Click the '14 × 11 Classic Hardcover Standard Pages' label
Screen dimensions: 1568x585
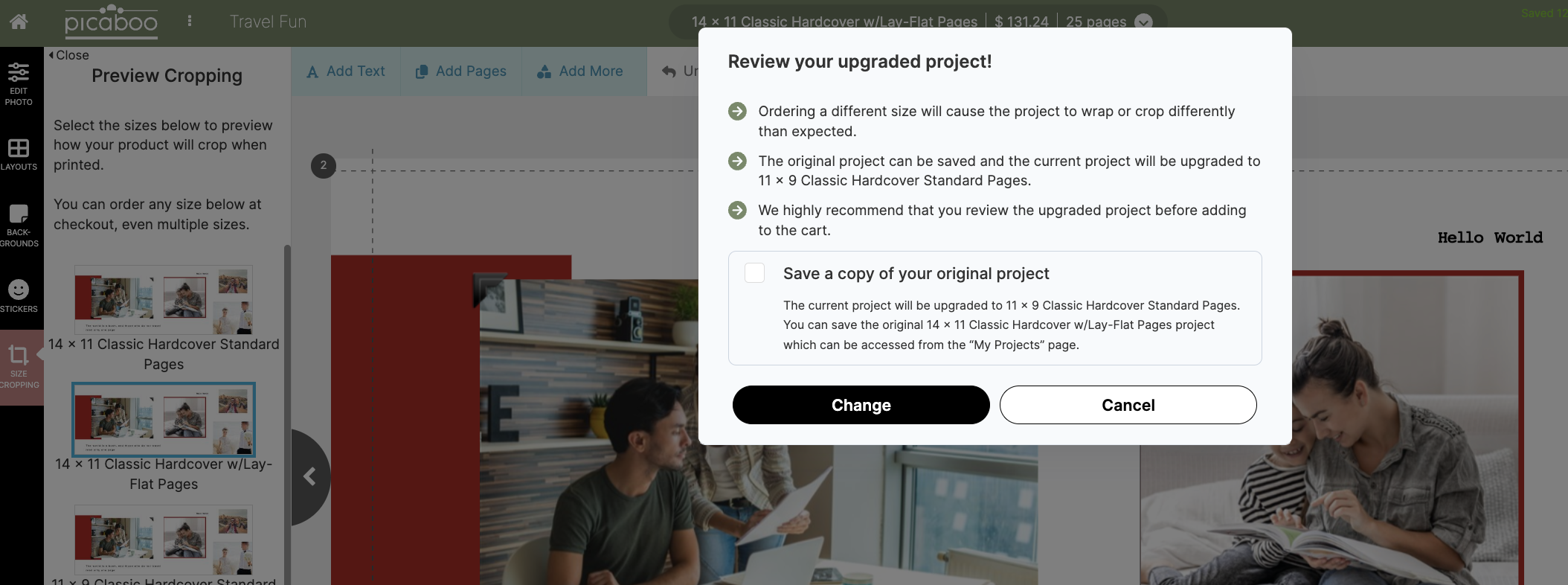pyautogui.click(x=164, y=354)
